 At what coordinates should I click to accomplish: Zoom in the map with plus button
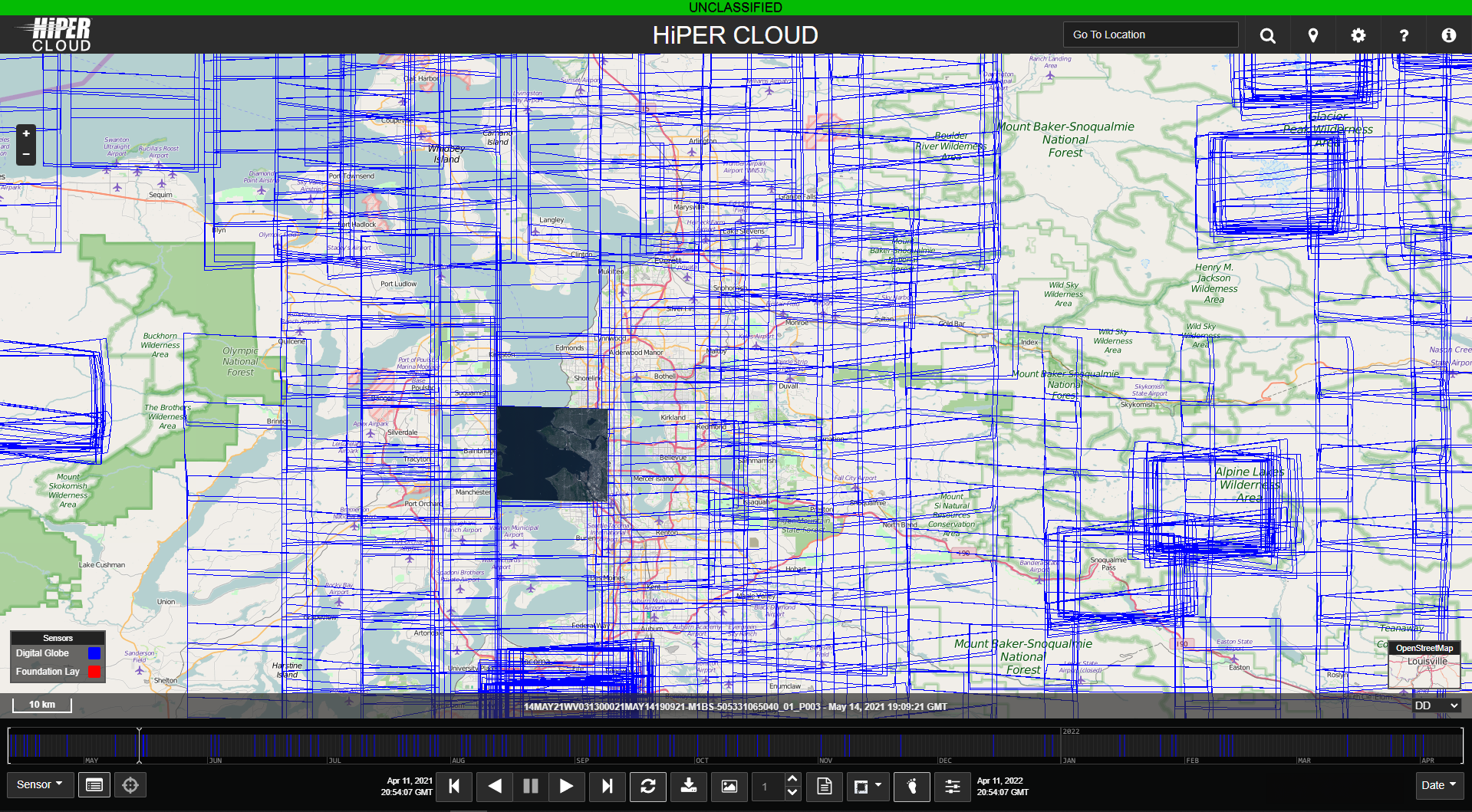tap(26, 134)
